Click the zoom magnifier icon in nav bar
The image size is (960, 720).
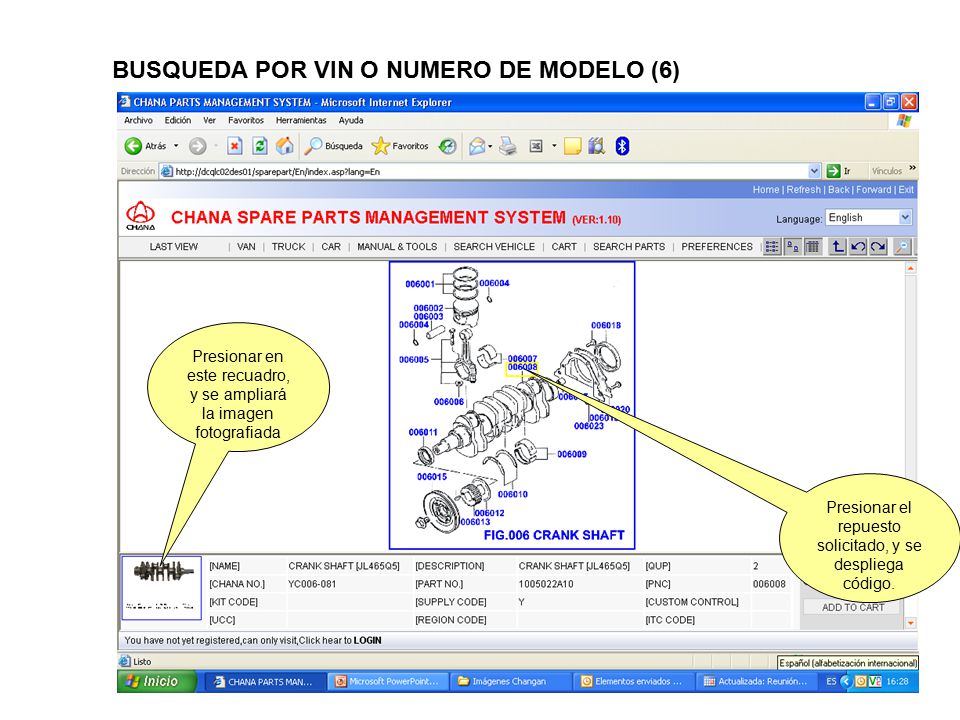(902, 247)
